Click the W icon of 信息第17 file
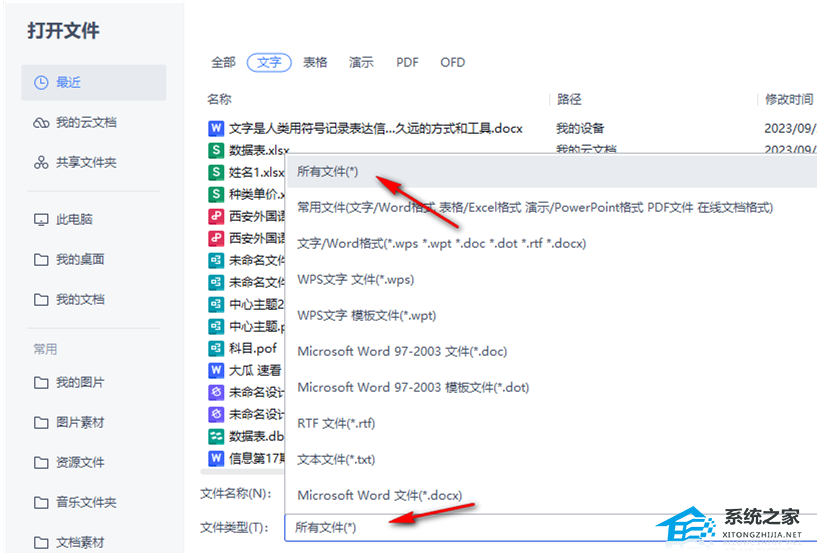Viewport: 817px width, 553px height. point(216,458)
